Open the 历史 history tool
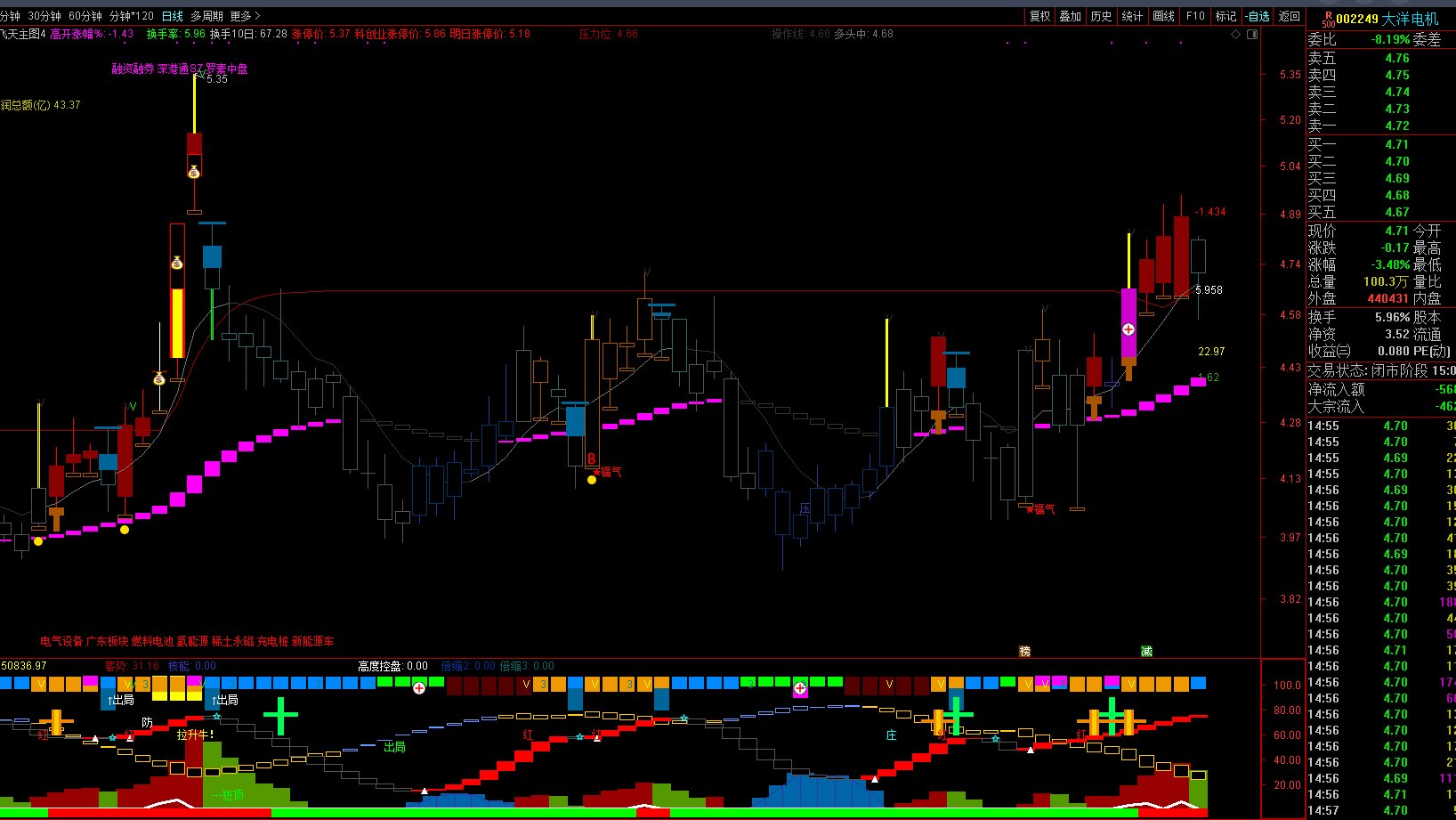Image resolution: width=1456 pixels, height=820 pixels. [1101, 16]
